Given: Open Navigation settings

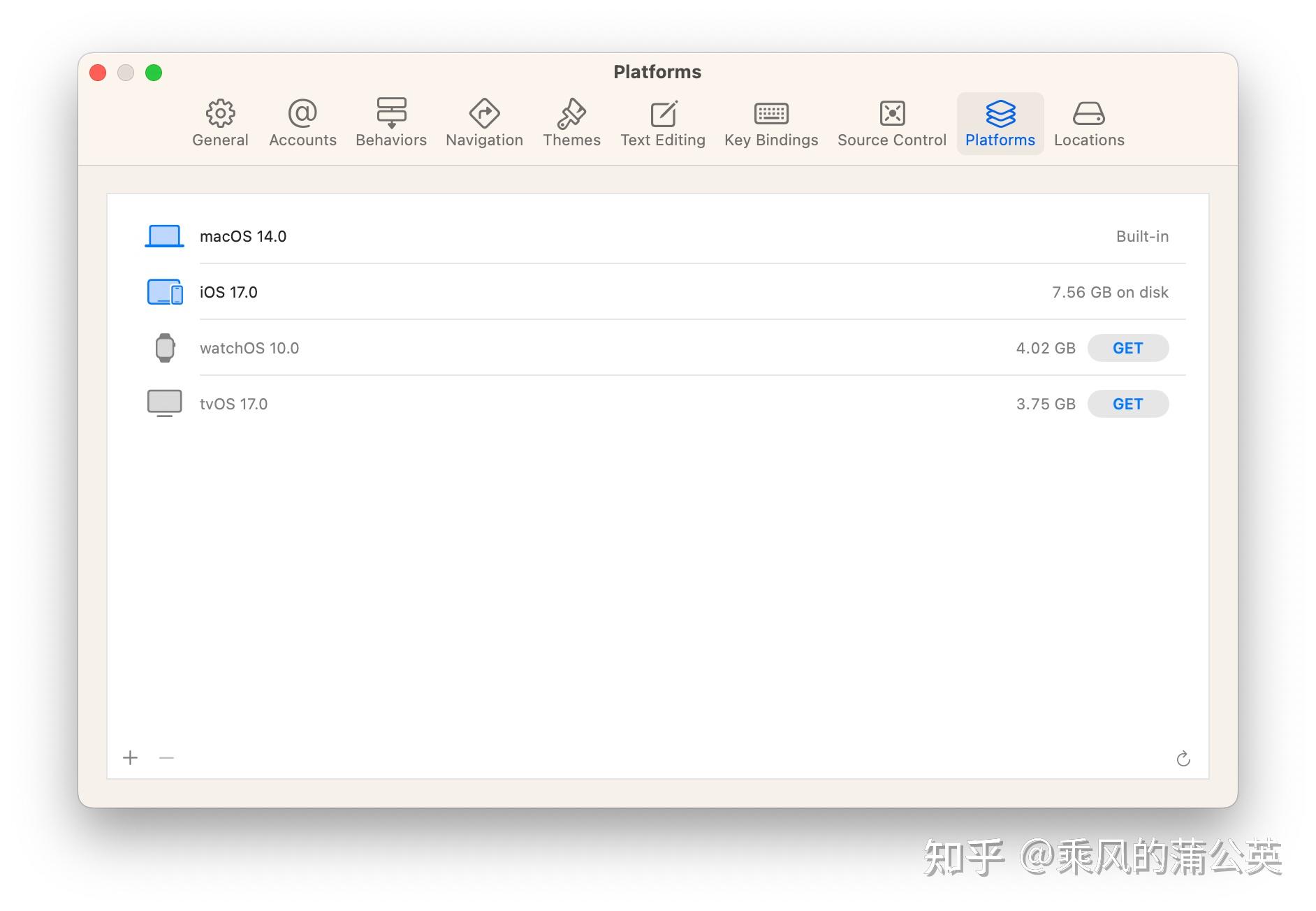Looking at the screenshot, I should point(483,123).
